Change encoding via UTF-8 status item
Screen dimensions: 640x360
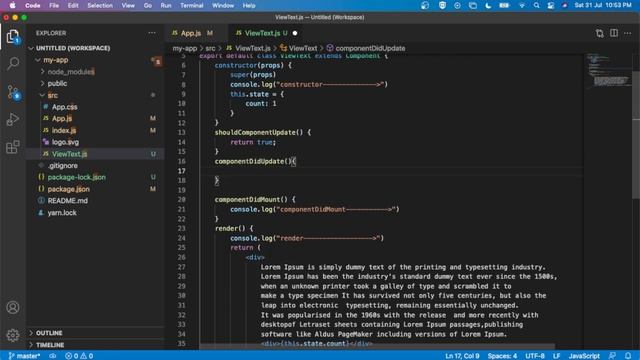[535, 356]
